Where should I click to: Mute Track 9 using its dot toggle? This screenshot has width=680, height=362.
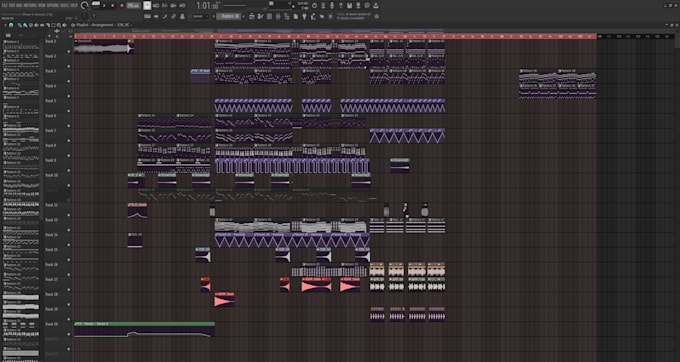(x=69, y=170)
